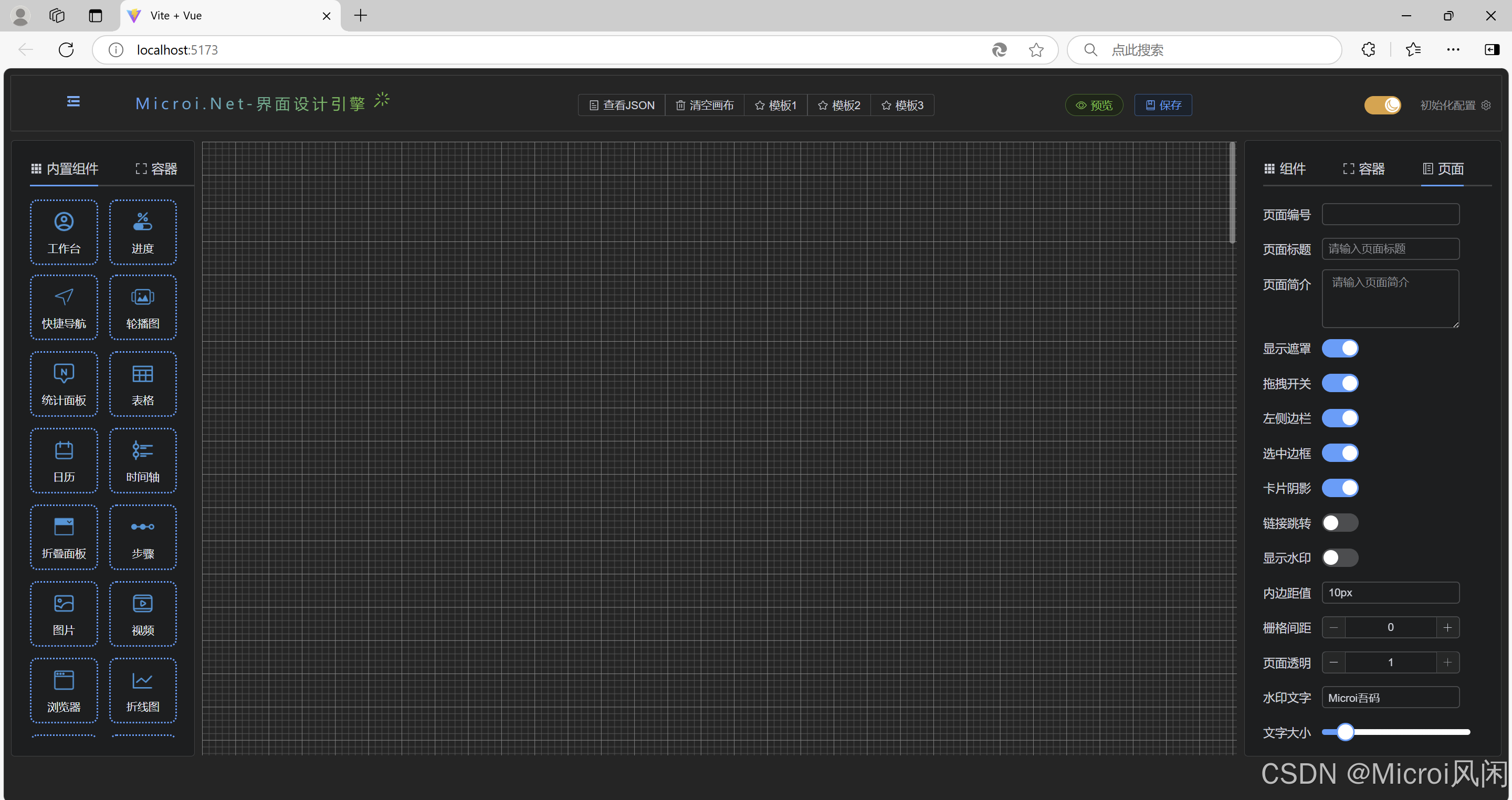Click the 文字大小 slider handle

coord(1345,732)
